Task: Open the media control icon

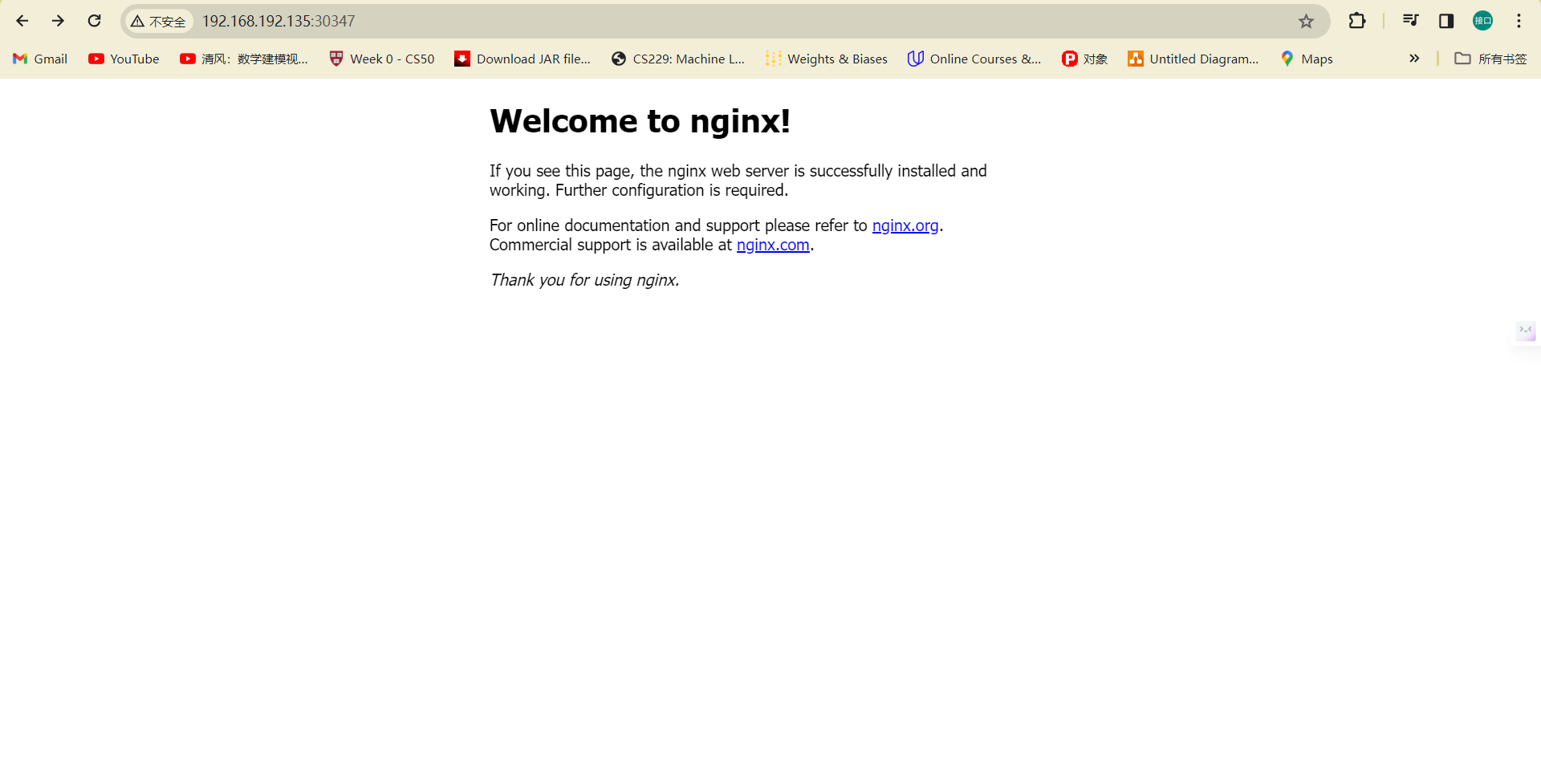Action: (1410, 21)
